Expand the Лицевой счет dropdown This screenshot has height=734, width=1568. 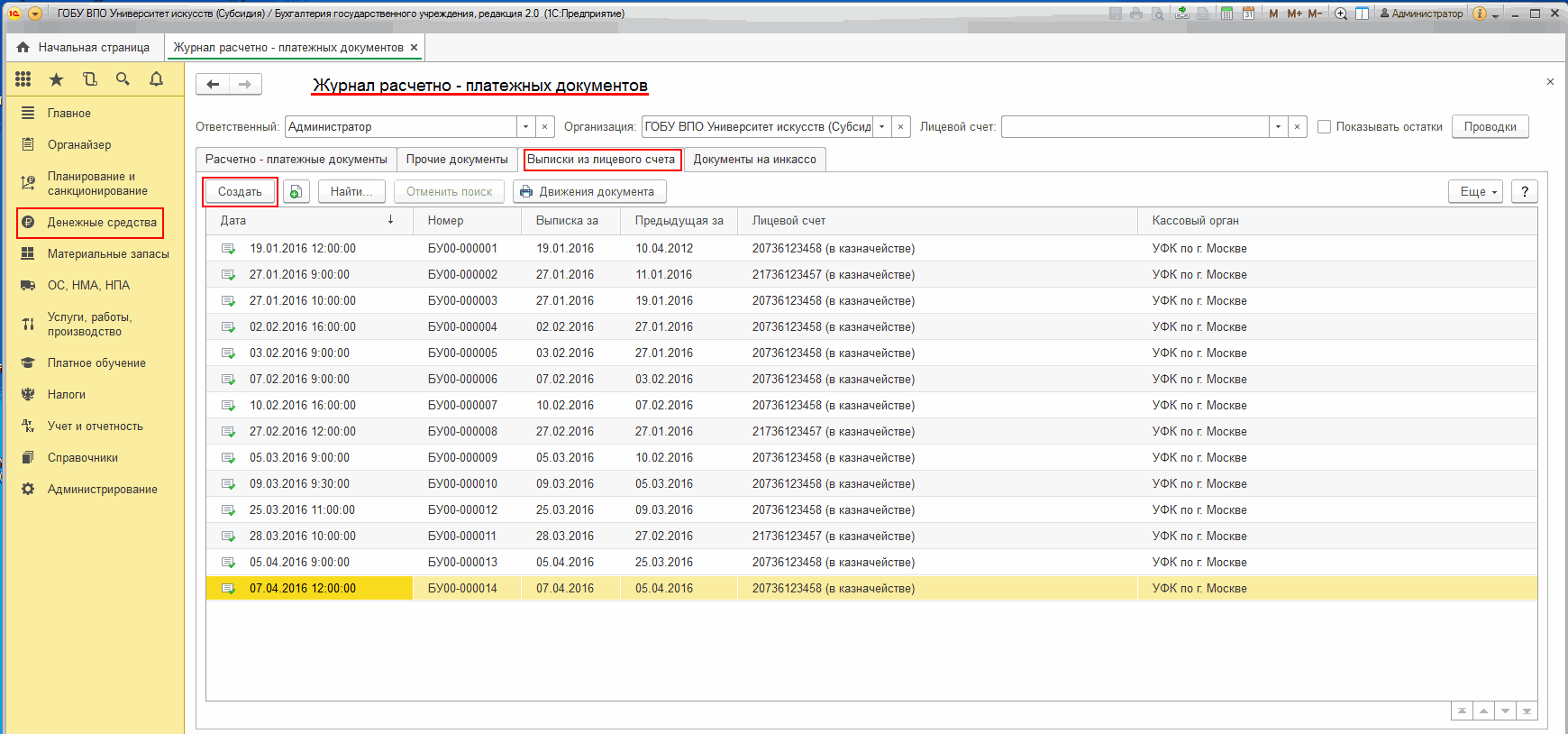pyautogui.click(x=1278, y=127)
